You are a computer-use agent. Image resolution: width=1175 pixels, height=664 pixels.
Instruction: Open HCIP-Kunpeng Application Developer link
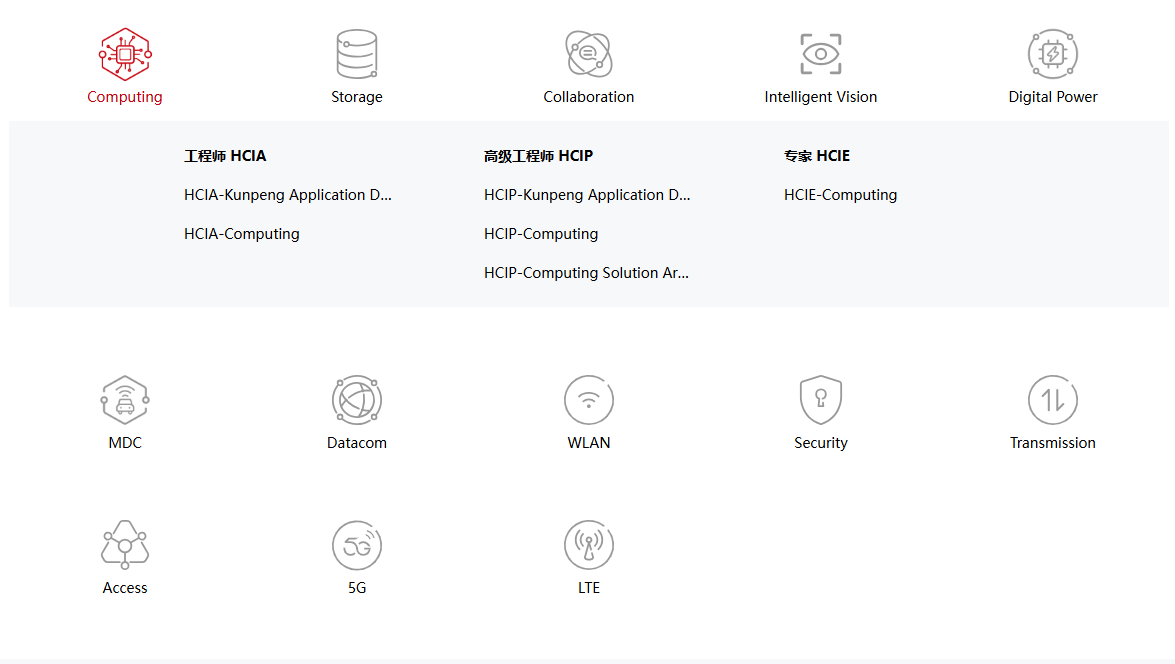pyautogui.click(x=587, y=195)
